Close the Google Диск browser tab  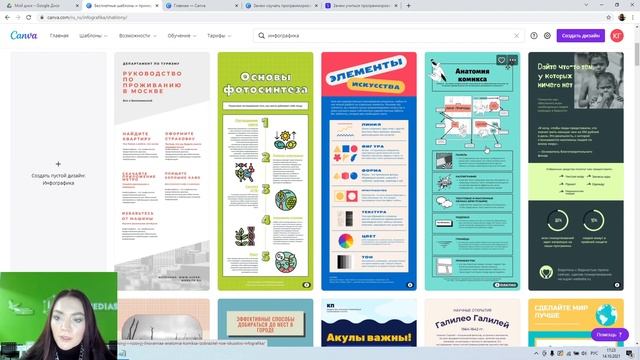point(78,6)
